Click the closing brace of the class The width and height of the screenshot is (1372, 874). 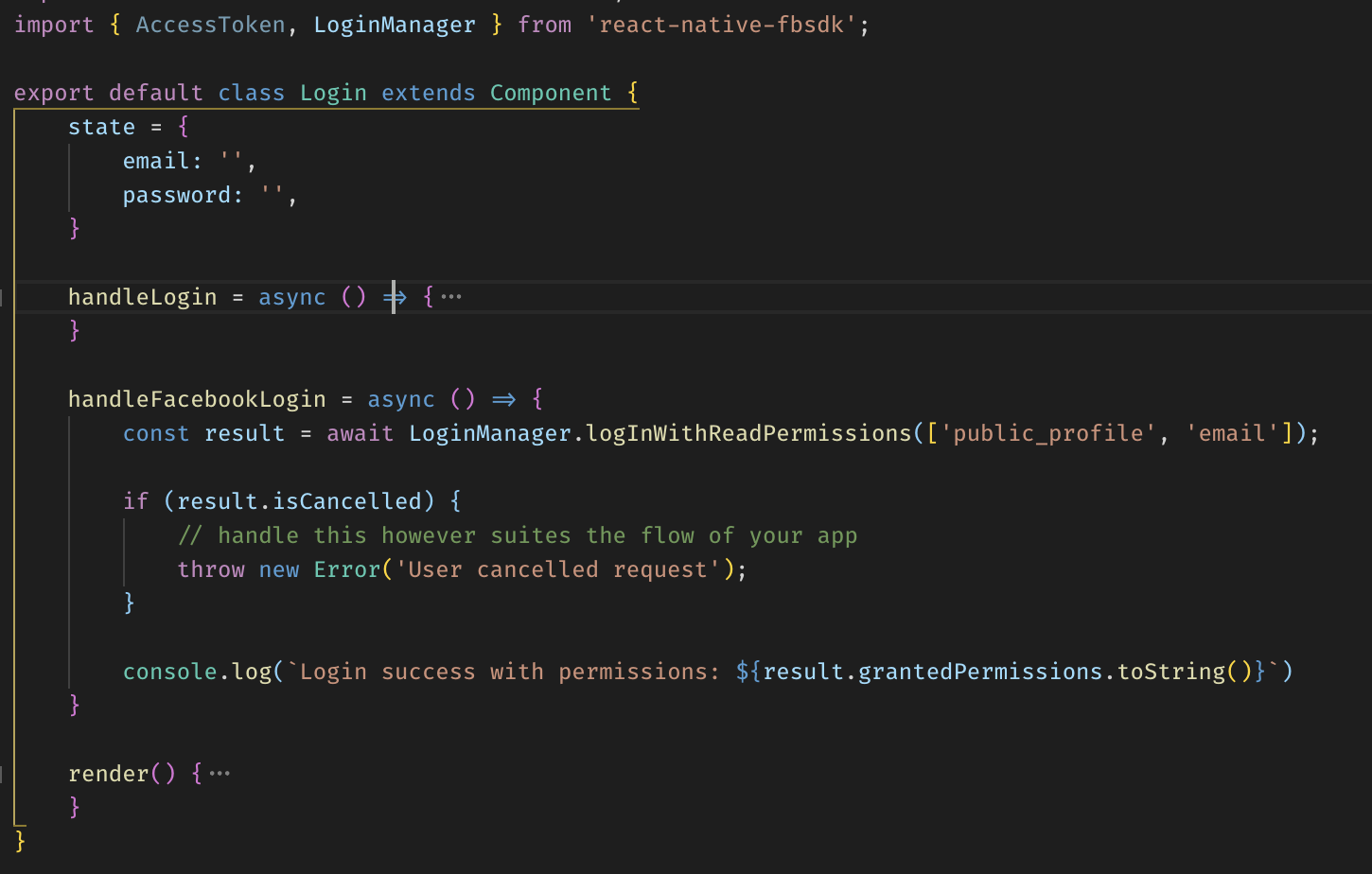tap(21, 840)
